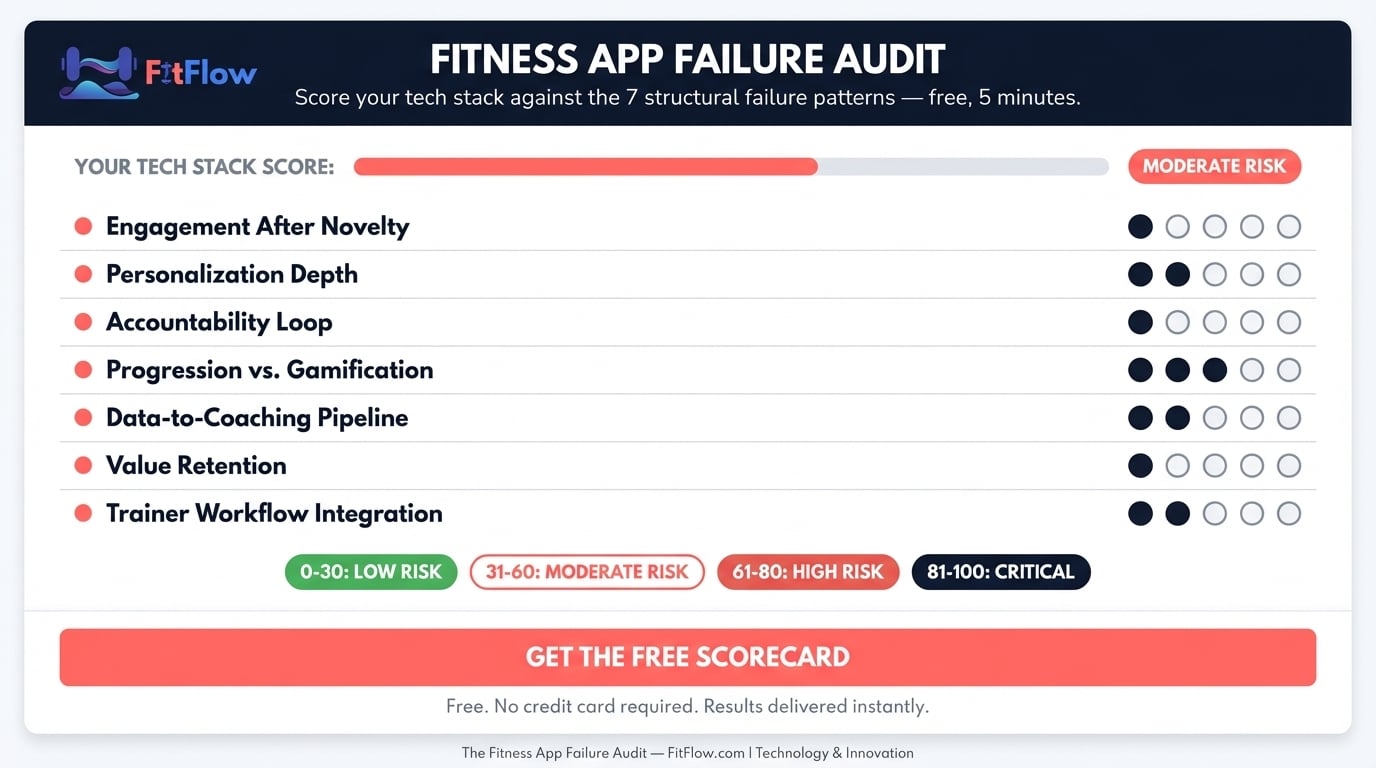The height and width of the screenshot is (768, 1376).
Task: Select fifth rating circle for Engagement After Novelty
Action: (1289, 227)
